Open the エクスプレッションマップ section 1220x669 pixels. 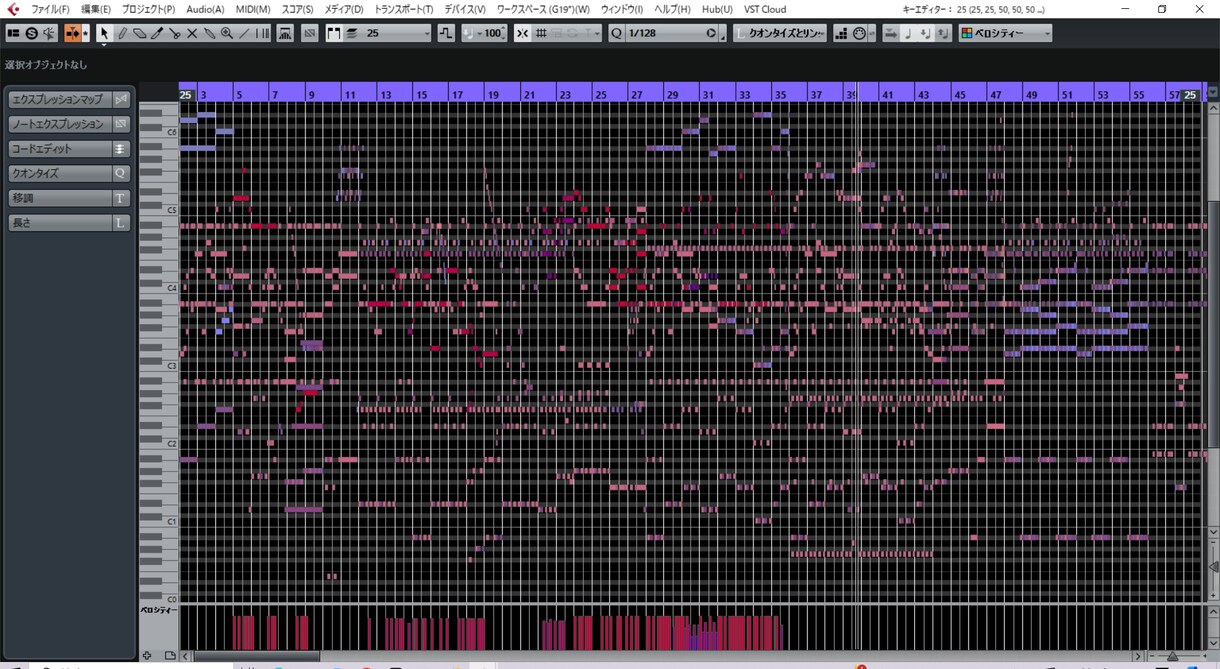click(x=59, y=100)
